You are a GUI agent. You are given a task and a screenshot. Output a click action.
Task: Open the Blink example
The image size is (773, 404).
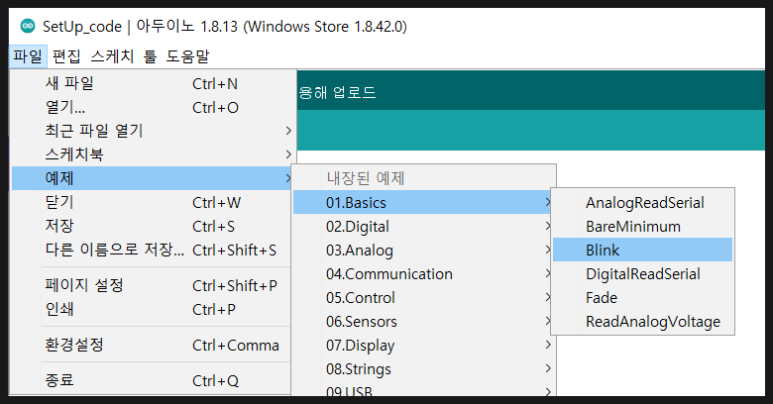coord(642,250)
